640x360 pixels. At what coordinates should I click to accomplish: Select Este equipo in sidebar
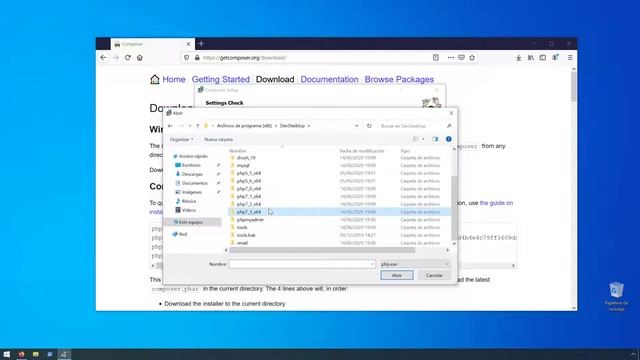tap(191, 222)
